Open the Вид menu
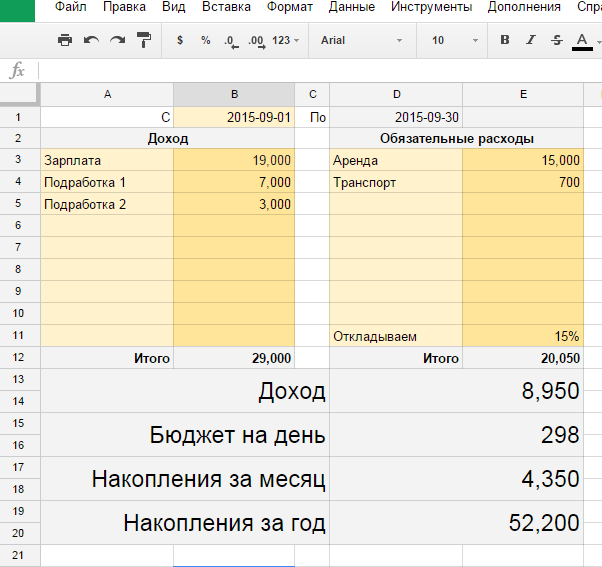The width and height of the screenshot is (602, 567). pyautogui.click(x=174, y=7)
